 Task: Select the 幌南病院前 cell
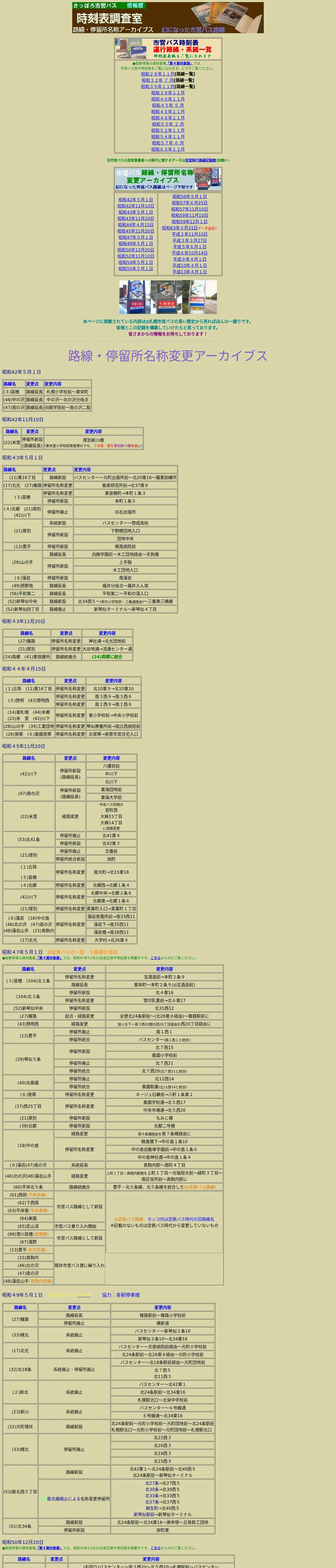click(125, 547)
